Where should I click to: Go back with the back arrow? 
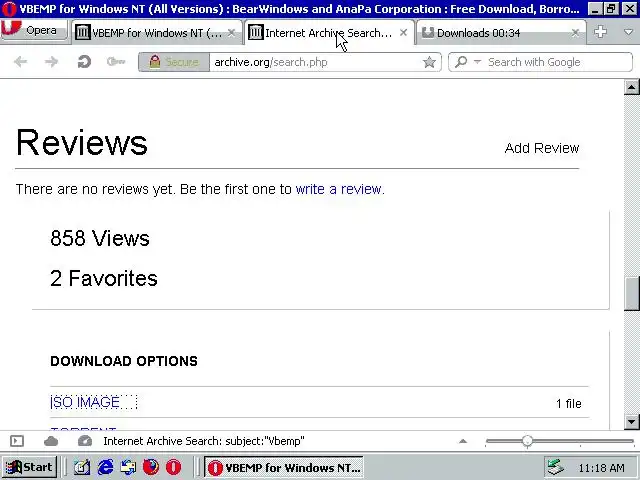pyautogui.click(x=20, y=62)
